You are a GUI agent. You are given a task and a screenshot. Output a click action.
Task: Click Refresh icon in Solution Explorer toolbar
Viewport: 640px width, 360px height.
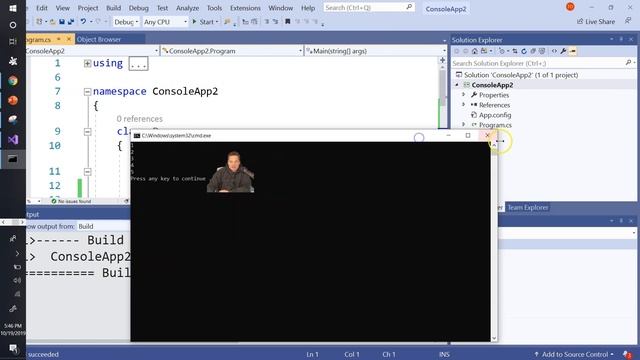(x=524, y=51)
